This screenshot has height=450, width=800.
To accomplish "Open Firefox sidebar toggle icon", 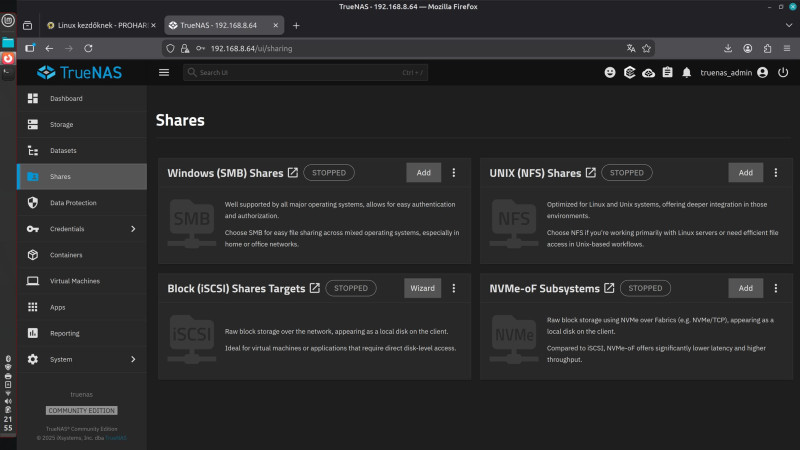I will tap(30, 48).
